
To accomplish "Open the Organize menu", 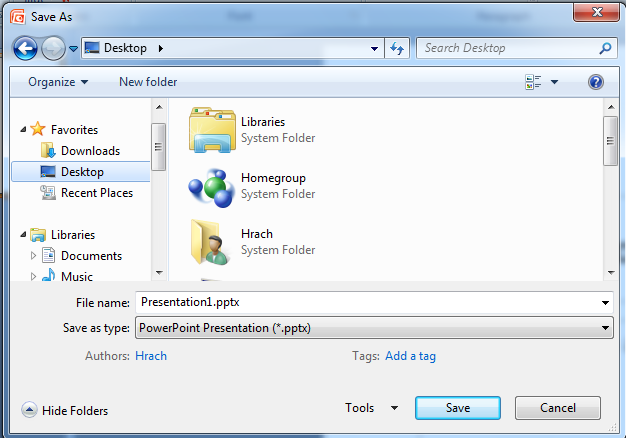I will coord(58,82).
